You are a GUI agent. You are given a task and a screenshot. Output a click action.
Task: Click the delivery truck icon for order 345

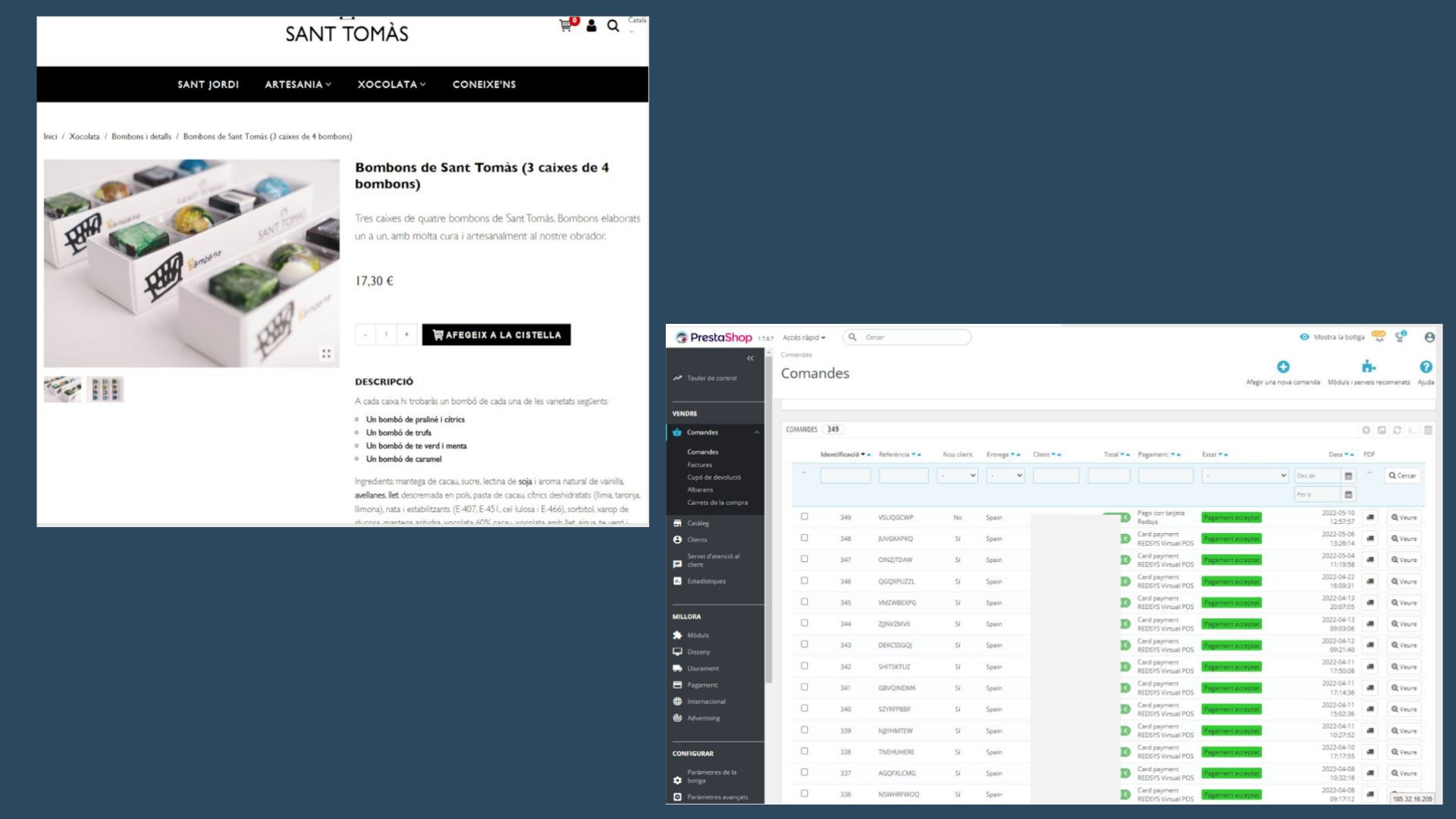(1370, 603)
